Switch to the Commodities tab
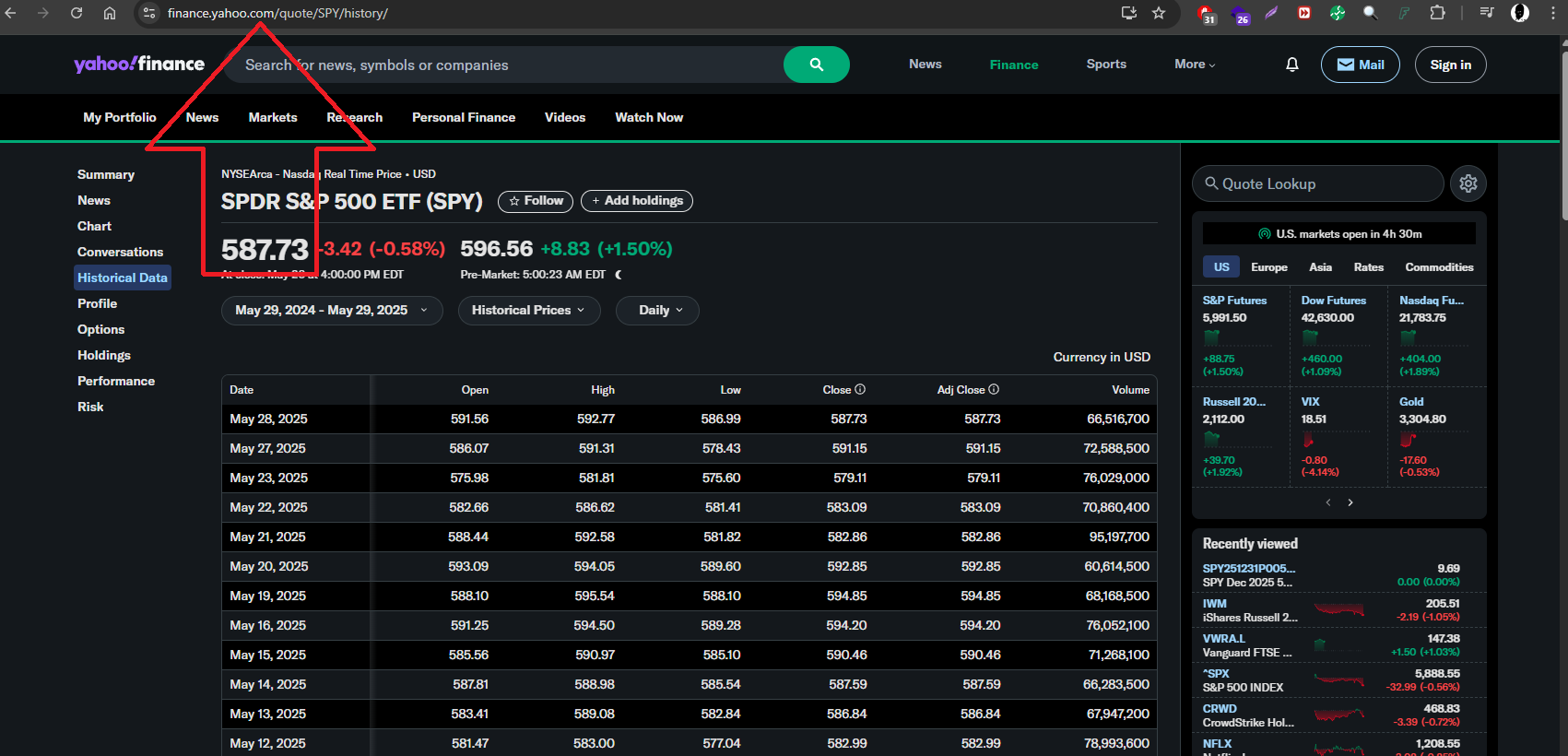Screen dimensions: 1568x756 tap(1439, 267)
